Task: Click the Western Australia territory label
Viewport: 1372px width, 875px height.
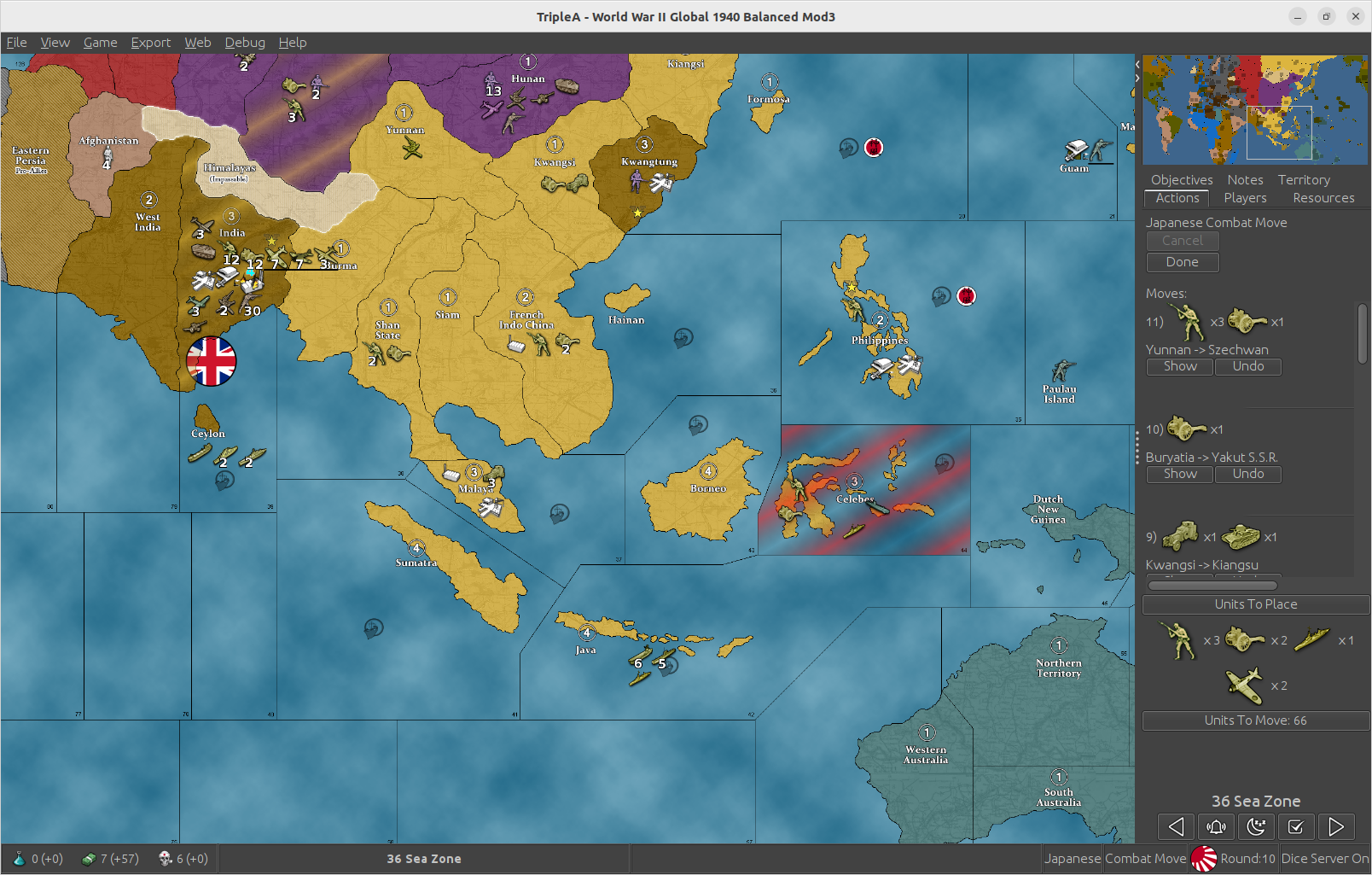Action: pyautogui.click(x=926, y=755)
